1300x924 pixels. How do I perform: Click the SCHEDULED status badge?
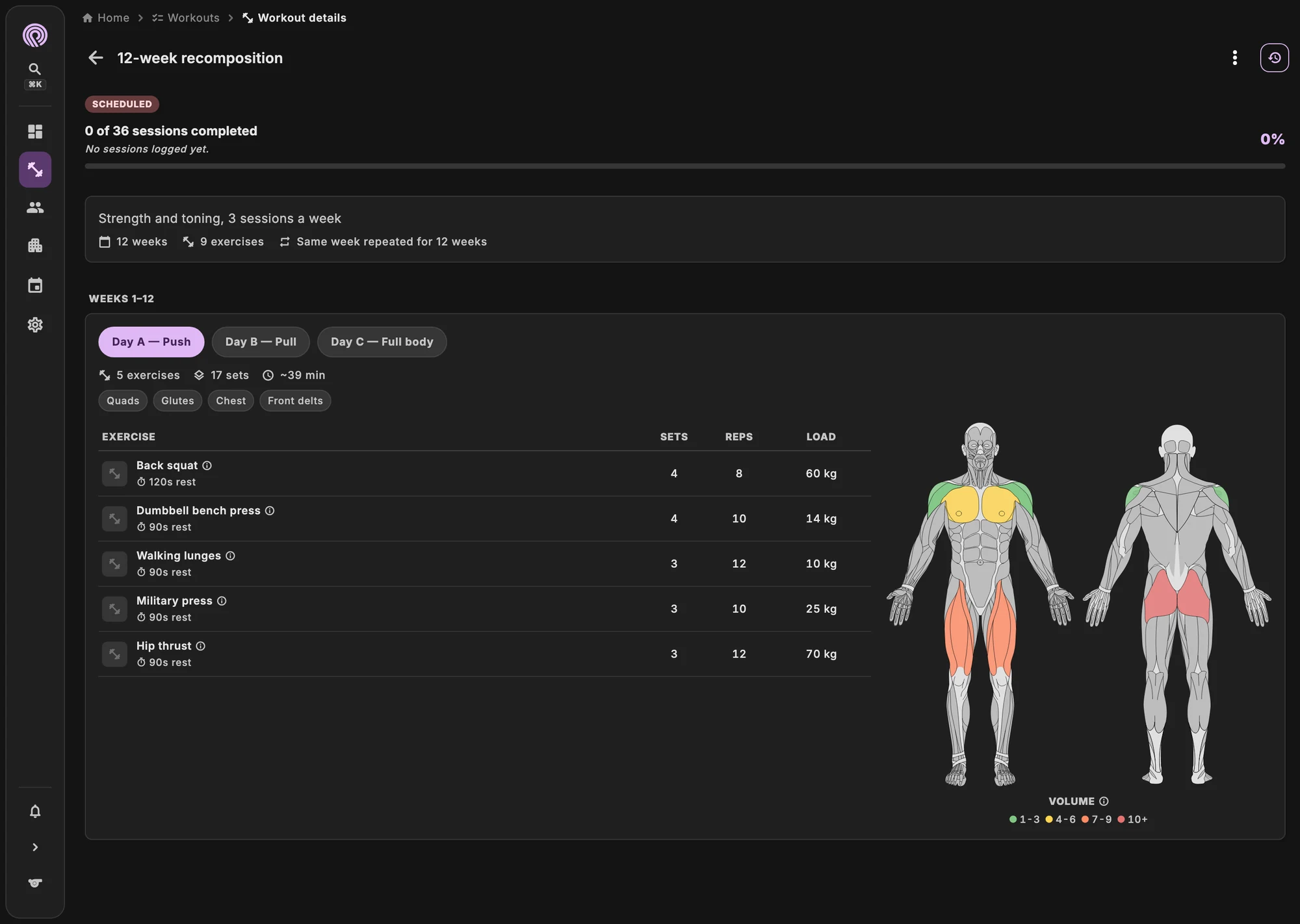coord(122,104)
